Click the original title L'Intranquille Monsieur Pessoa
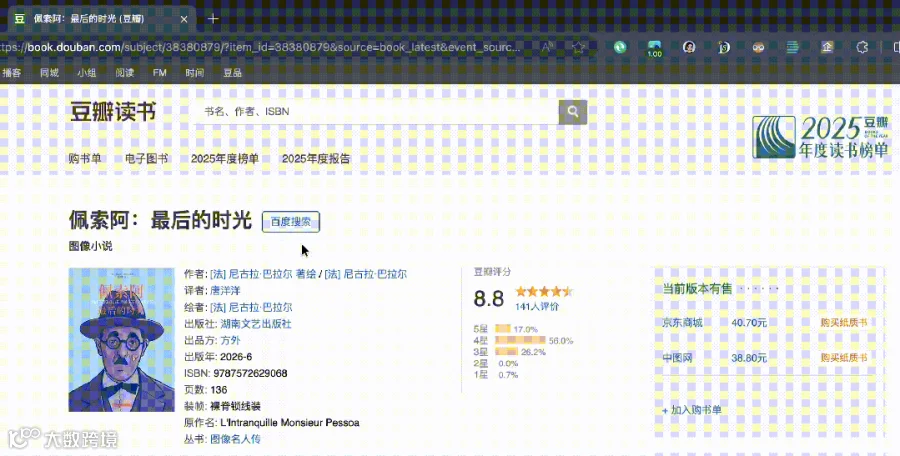This screenshot has width=900, height=456. point(290,423)
